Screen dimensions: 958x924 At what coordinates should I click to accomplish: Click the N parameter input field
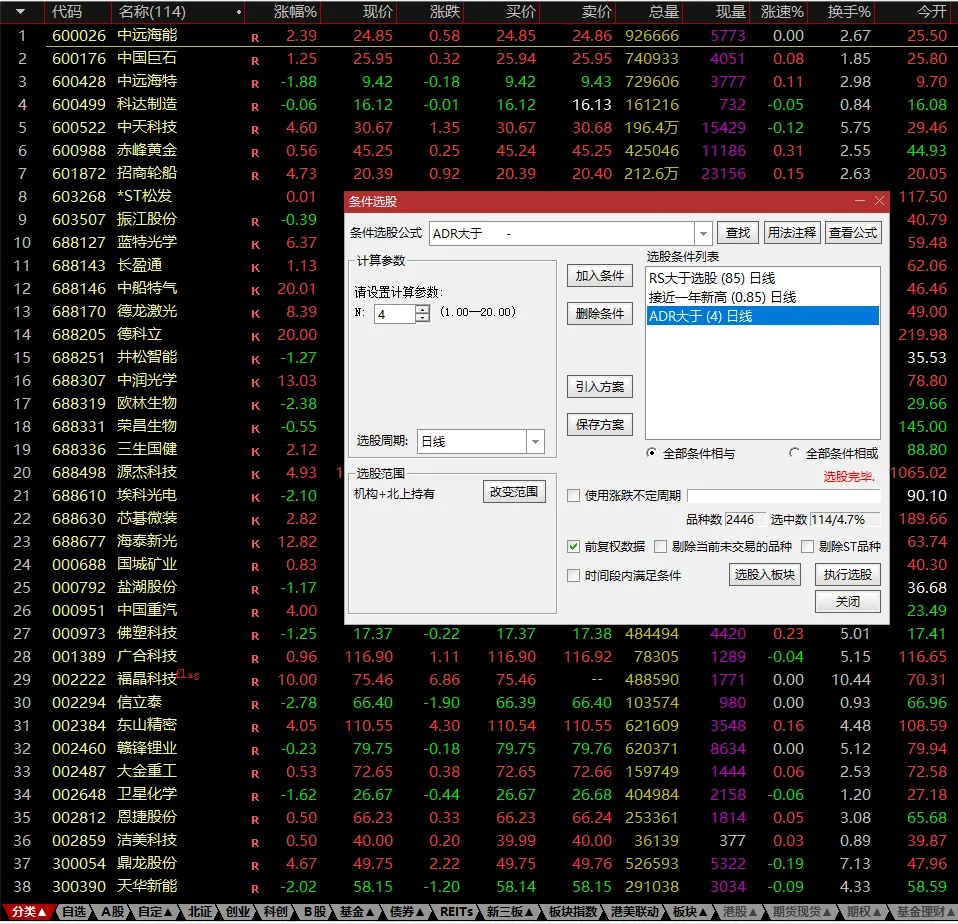coord(395,314)
